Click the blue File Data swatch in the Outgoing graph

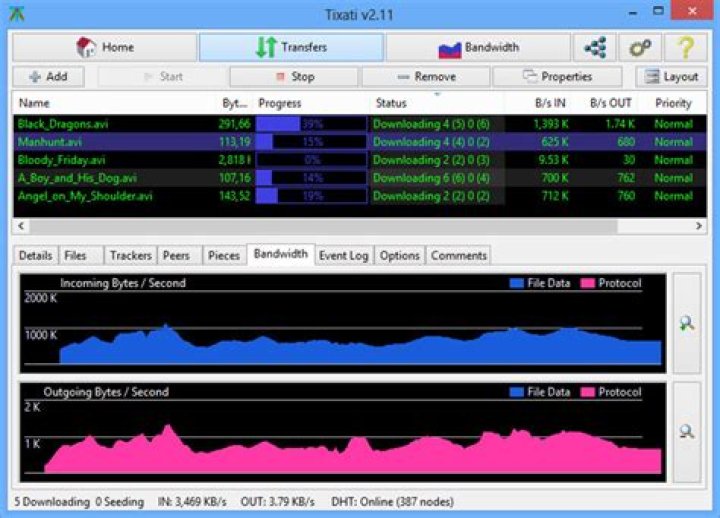click(517, 392)
